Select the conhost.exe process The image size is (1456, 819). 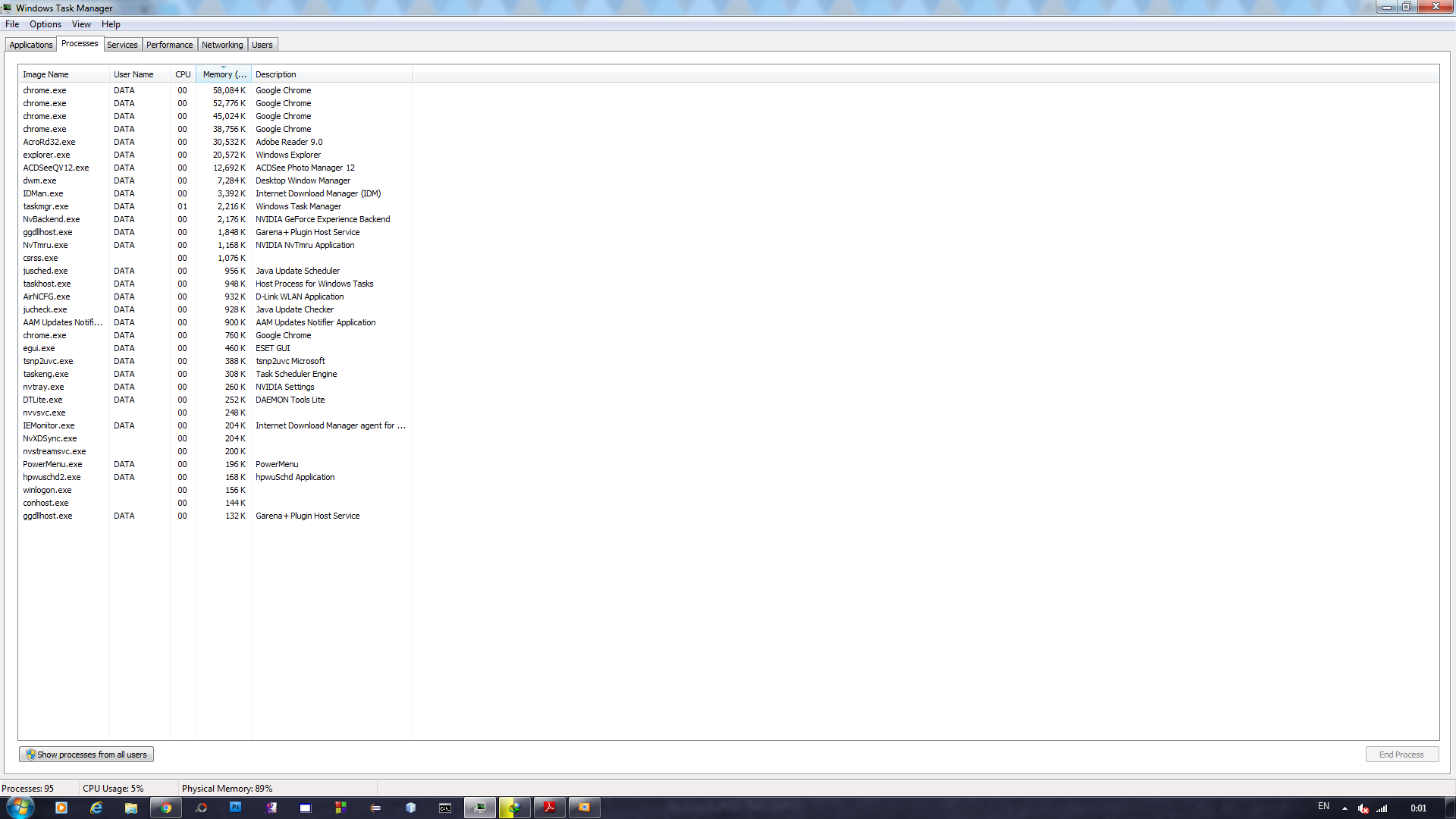215,503
